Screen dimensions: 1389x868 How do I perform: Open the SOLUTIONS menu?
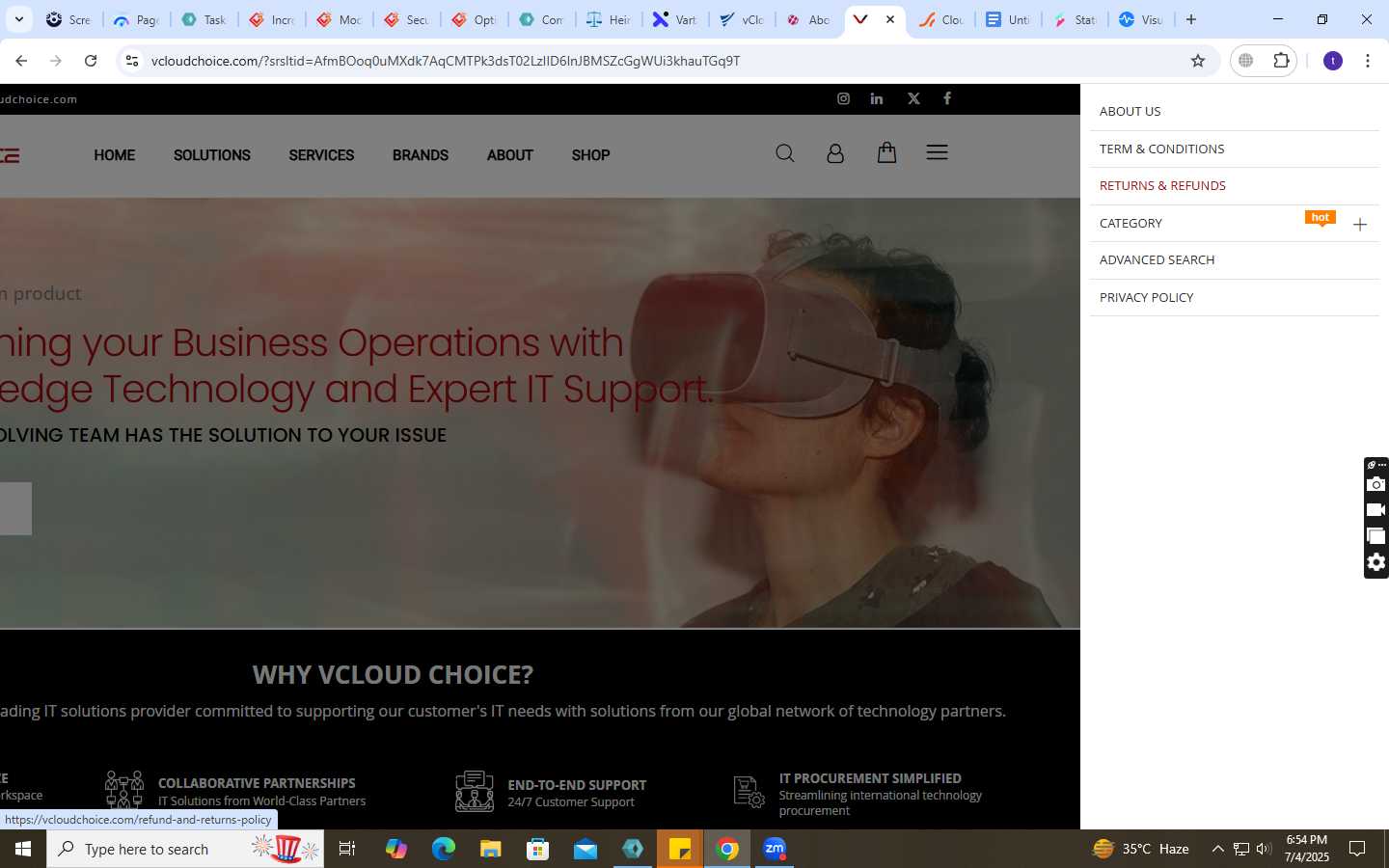[x=212, y=155]
